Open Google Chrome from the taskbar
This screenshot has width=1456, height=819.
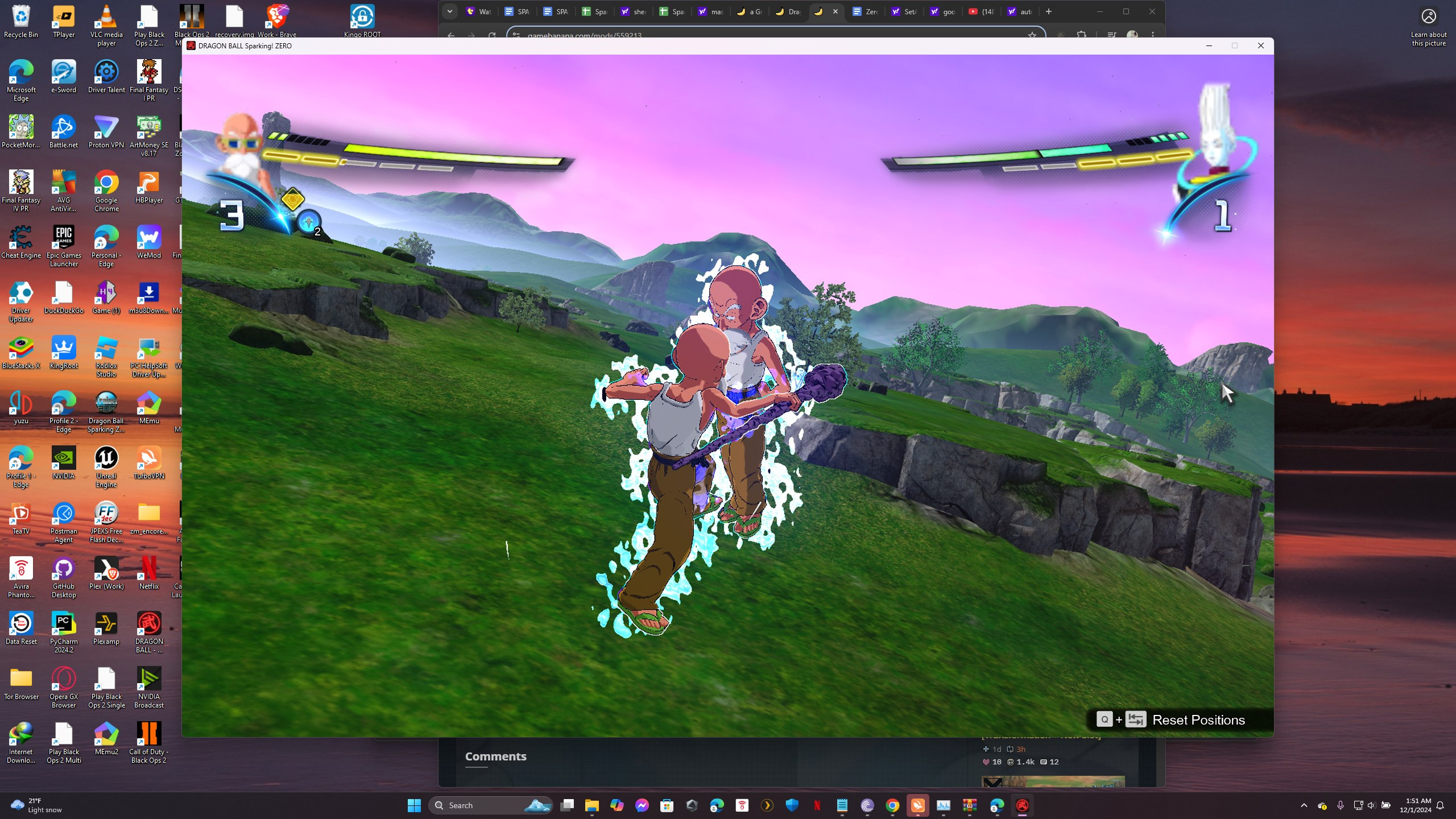(x=892, y=805)
